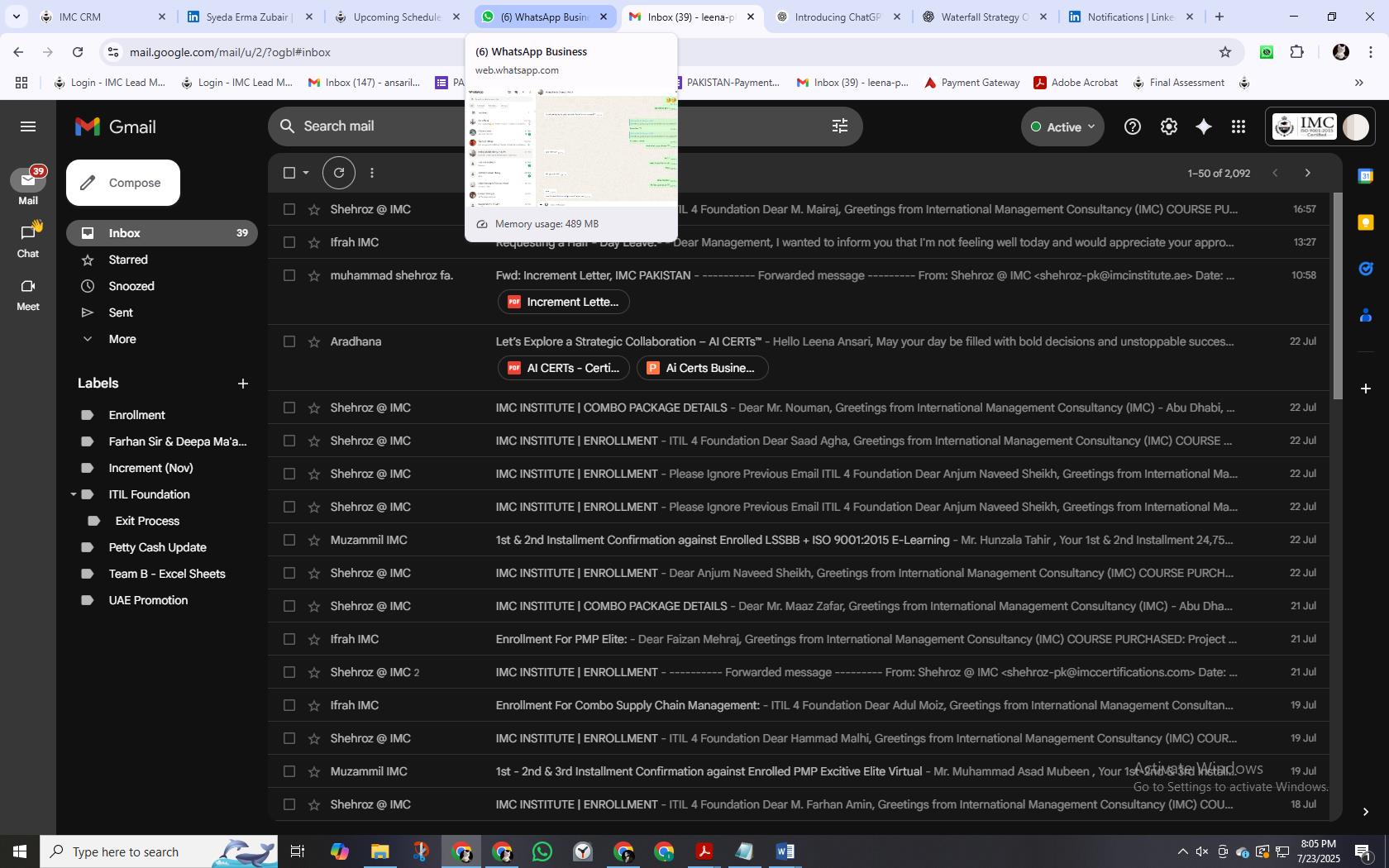Image resolution: width=1389 pixels, height=868 pixels.
Task: Open Gmail settings gear
Action: pyautogui.click(x=1168, y=126)
